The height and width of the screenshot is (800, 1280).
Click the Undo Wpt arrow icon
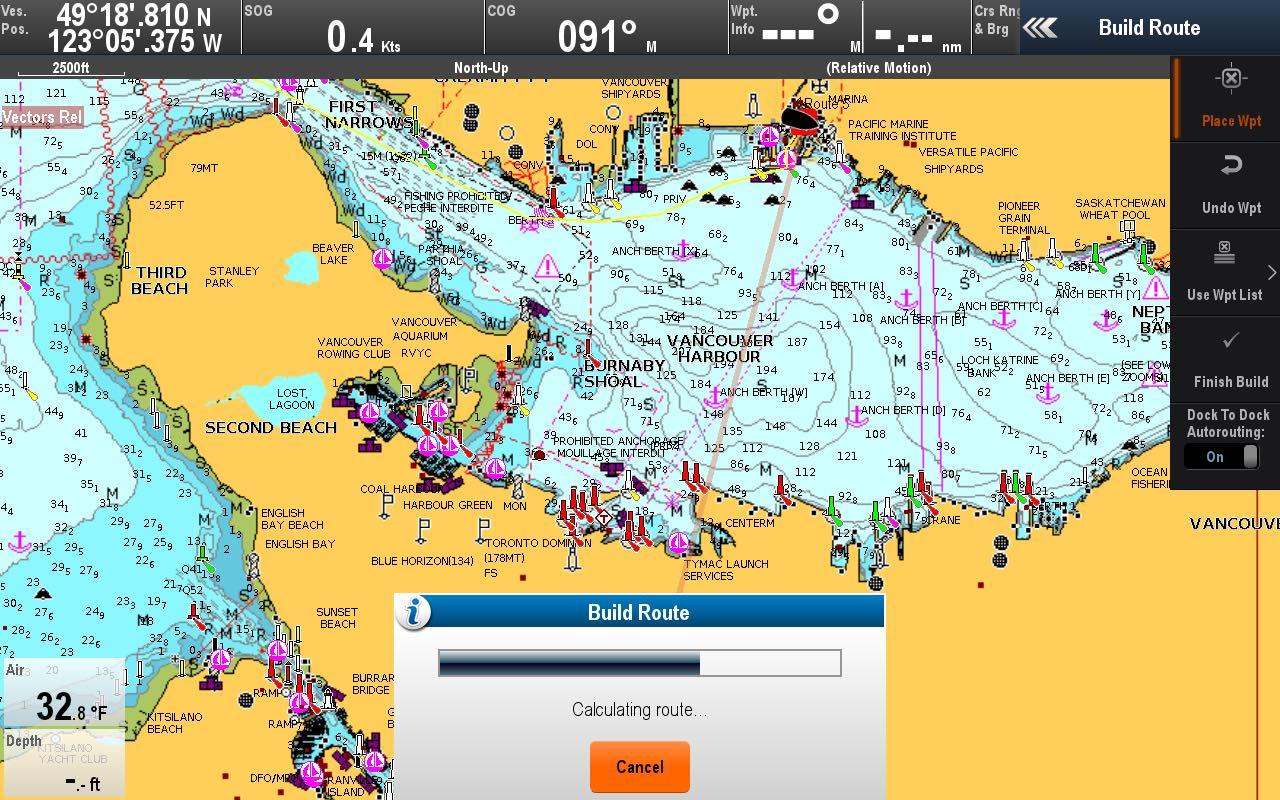[x=1231, y=165]
